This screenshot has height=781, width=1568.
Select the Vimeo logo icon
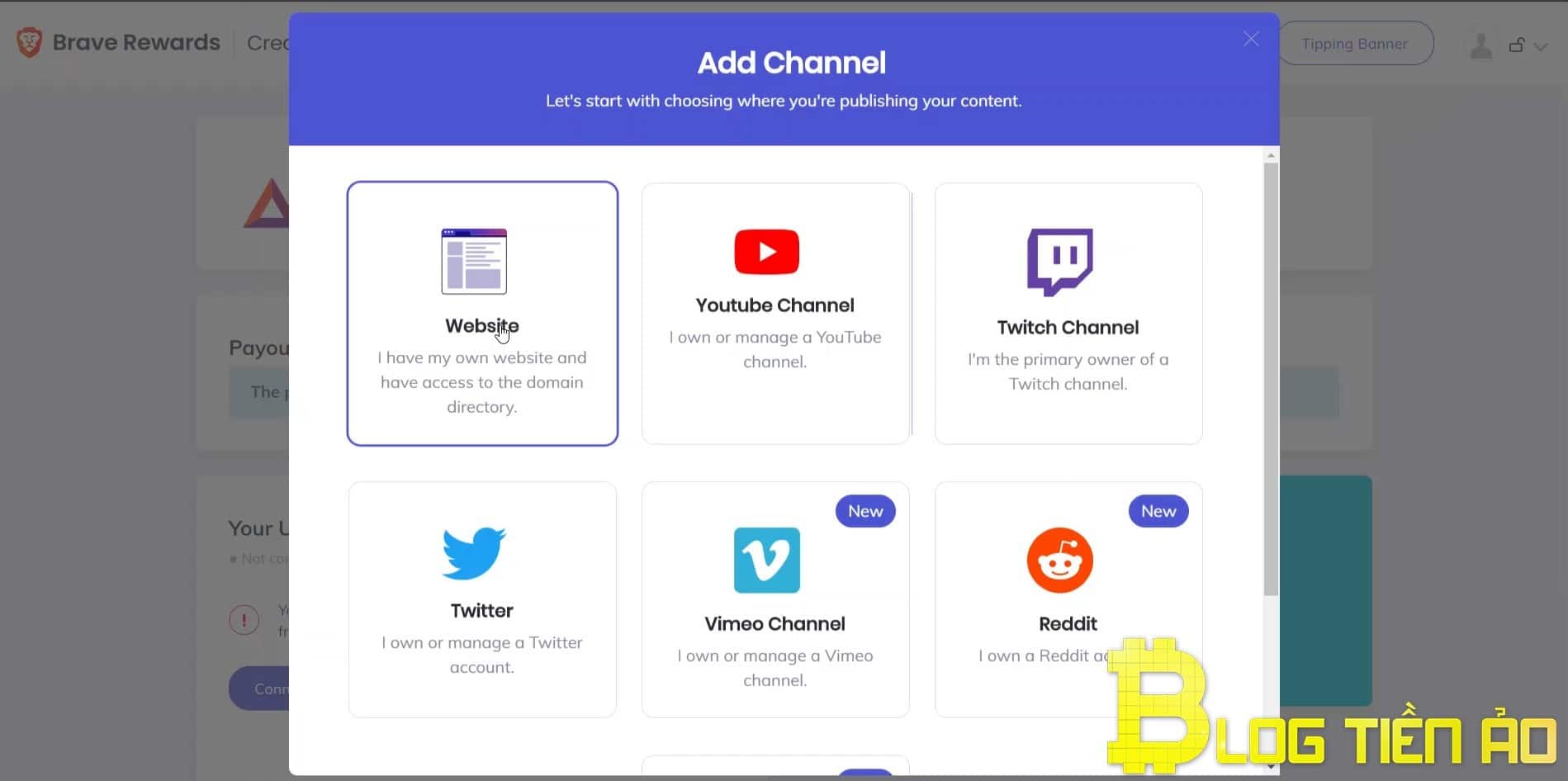click(766, 560)
